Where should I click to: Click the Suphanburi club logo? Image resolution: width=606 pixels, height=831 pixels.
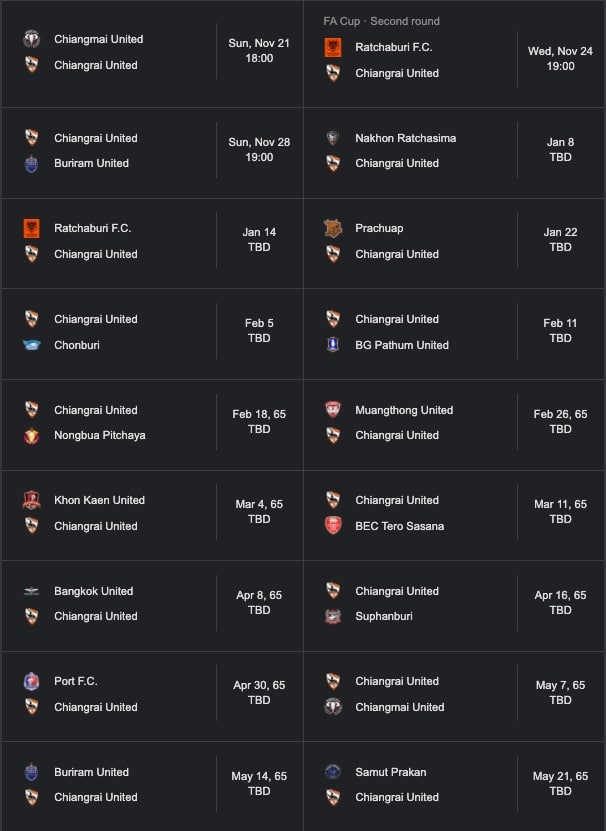point(333,616)
